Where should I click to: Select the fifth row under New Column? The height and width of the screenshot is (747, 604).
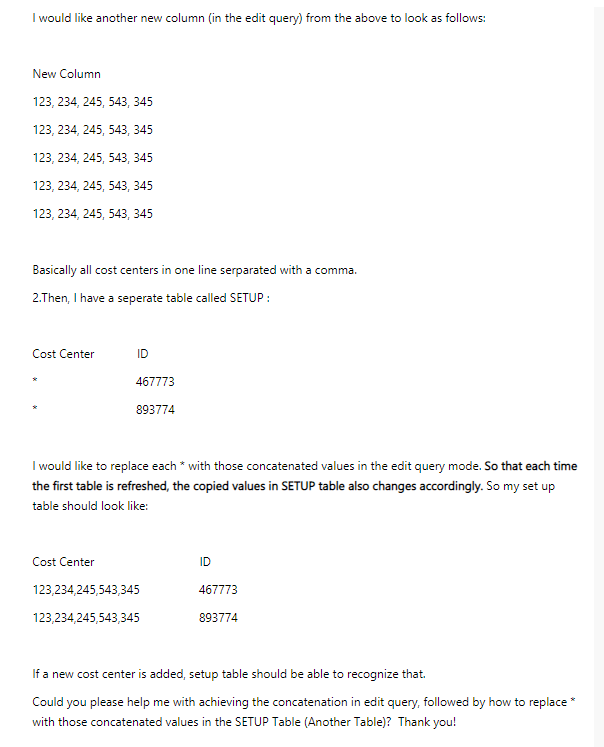coord(92,214)
